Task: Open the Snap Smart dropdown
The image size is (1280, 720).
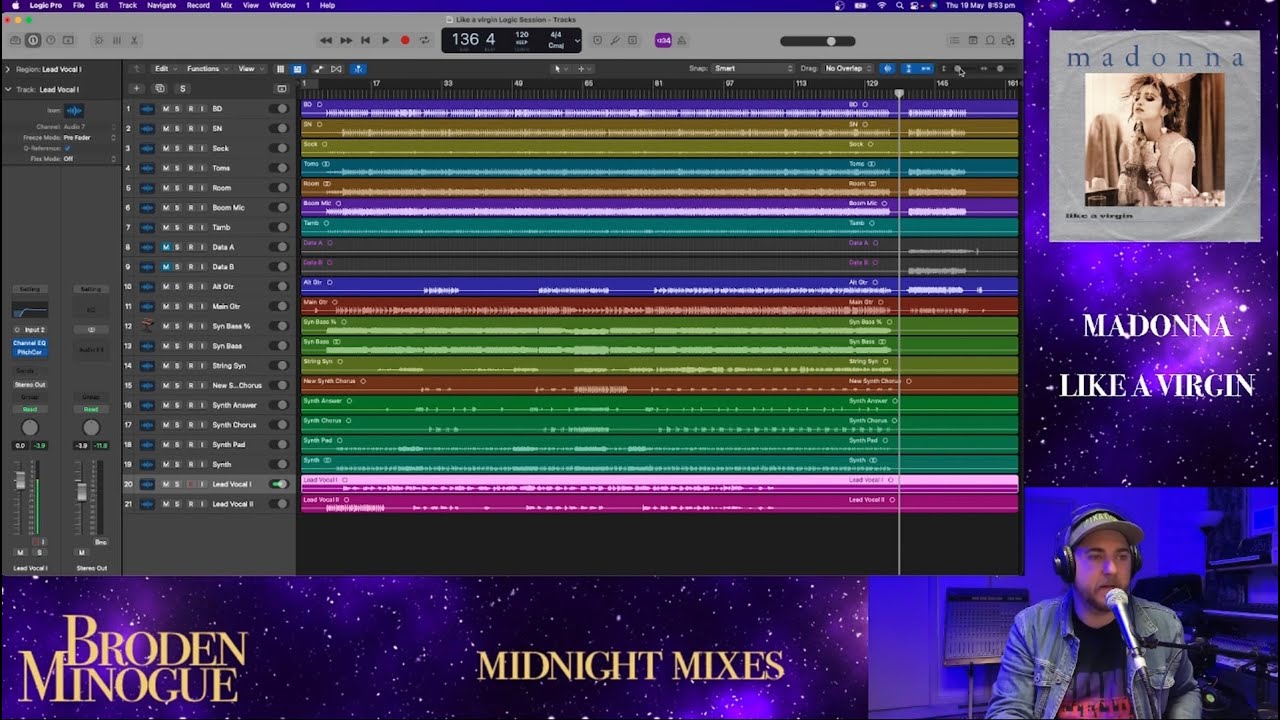Action: 752,69
